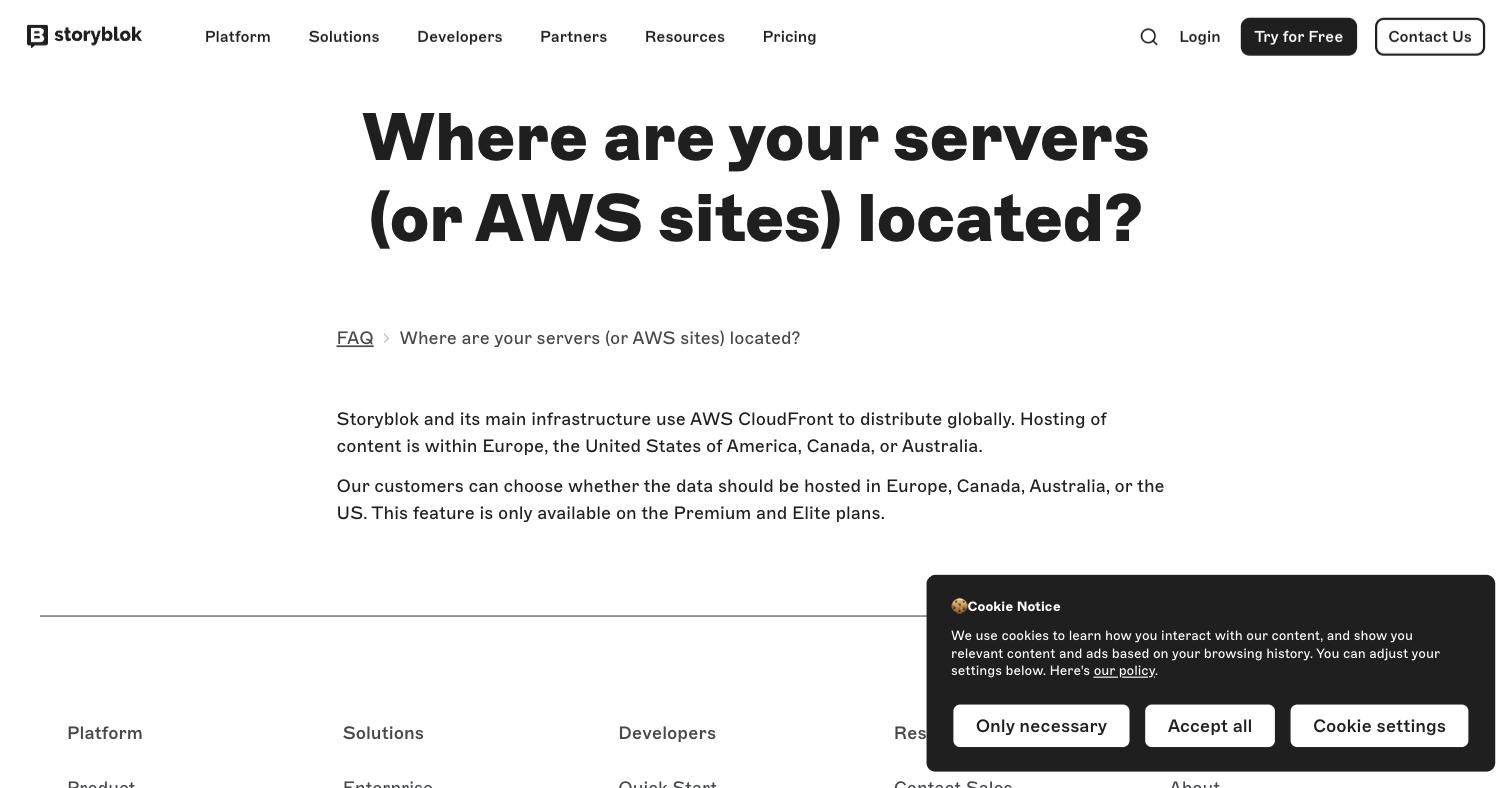Click the Contact Us button
This screenshot has height=788, width=1512.
pos(1430,37)
